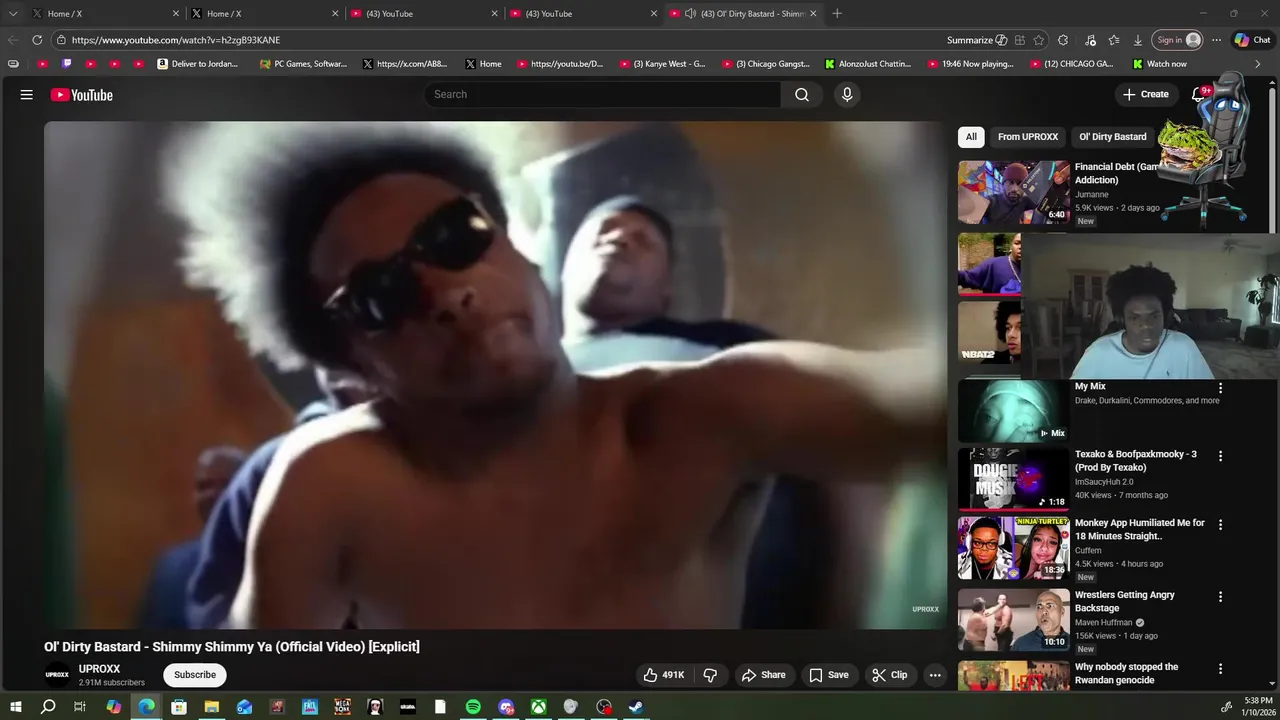Open browser extensions puzzle icon
This screenshot has width=1280, height=720.
pos(1063,40)
